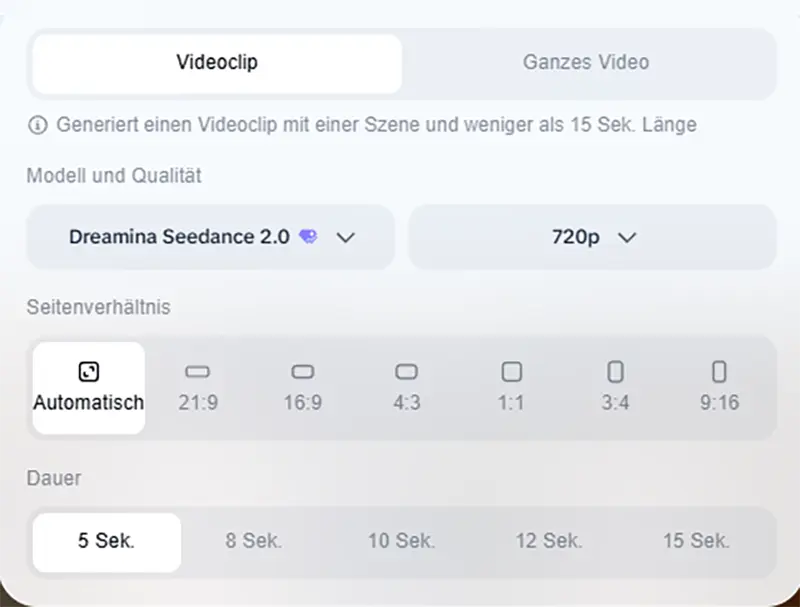This screenshot has width=800, height=607.
Task: Select the 10 Sek. duration option
Action: [400, 541]
